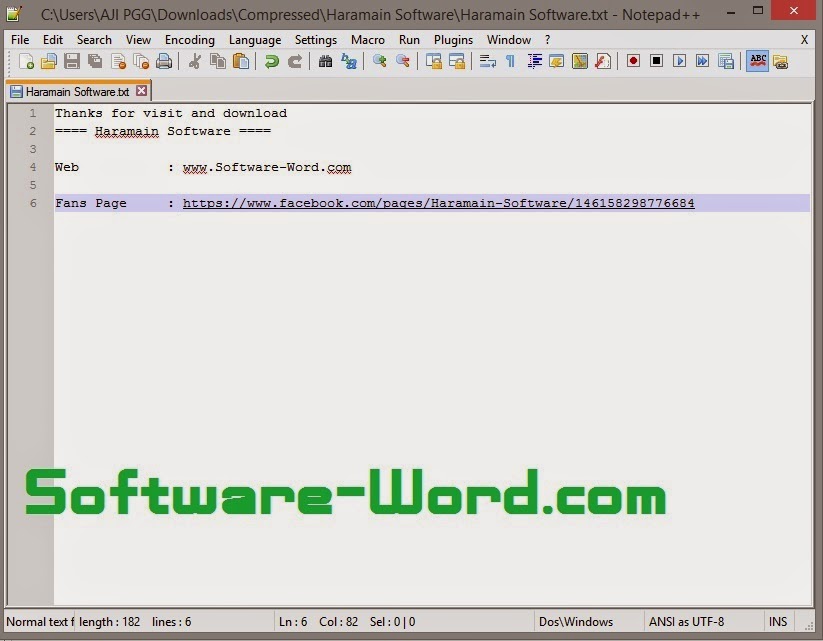Open the Search menu
Viewport: 823px width, 641px height.
(x=94, y=40)
